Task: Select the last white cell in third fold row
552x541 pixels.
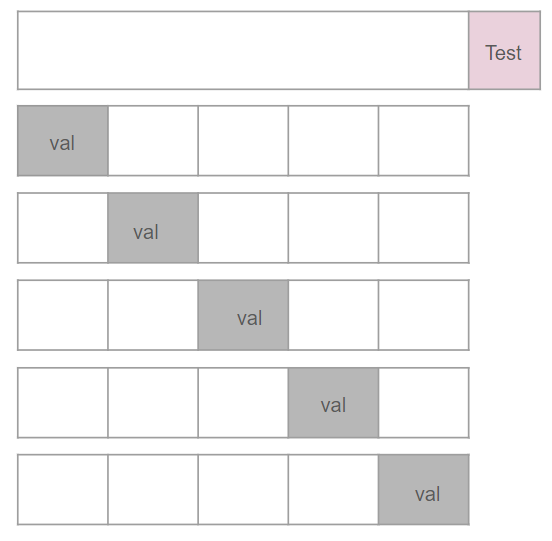Action: pyautogui.click(x=424, y=315)
